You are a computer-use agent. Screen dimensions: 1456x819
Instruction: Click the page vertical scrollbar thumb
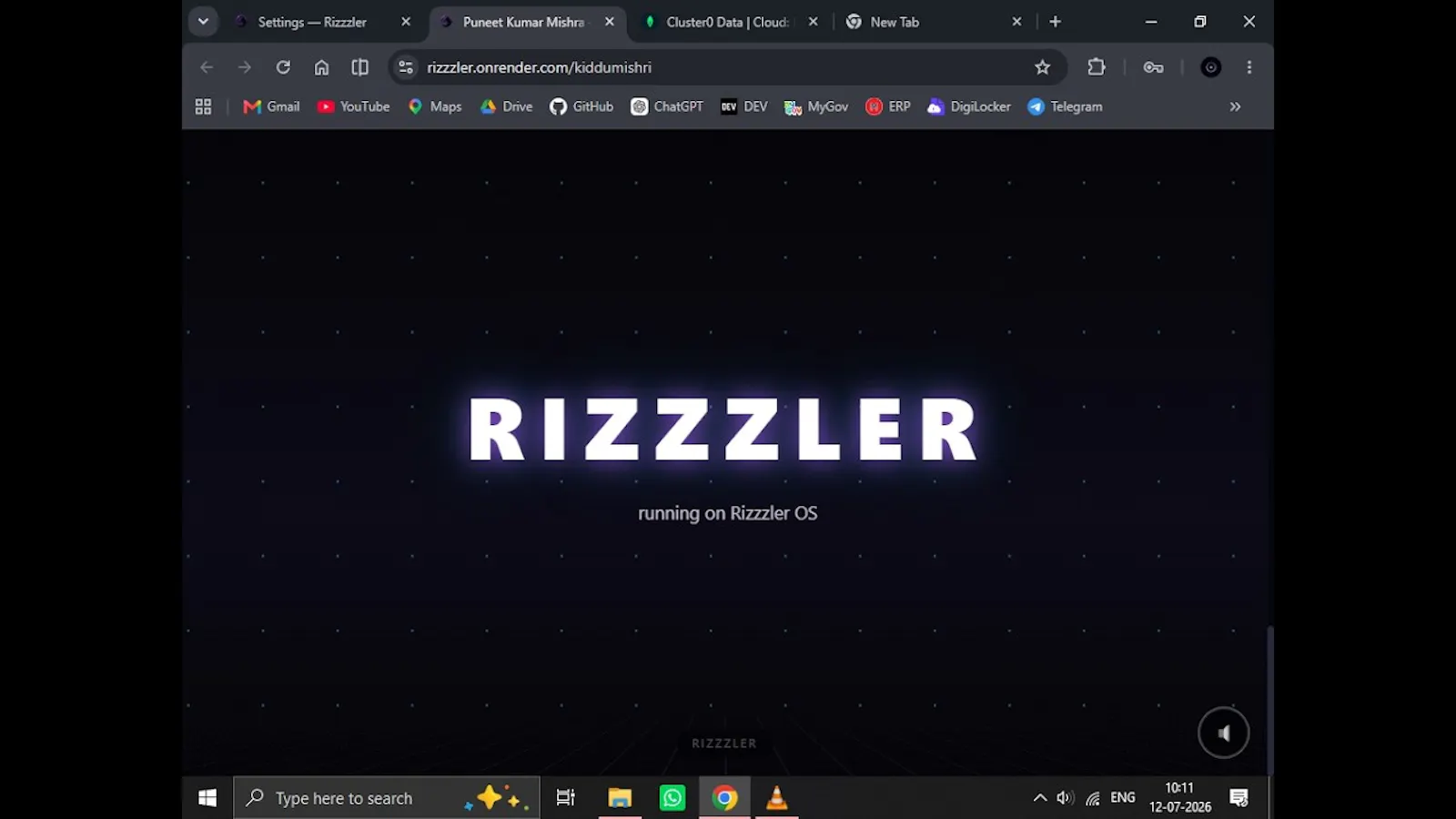click(1270, 701)
